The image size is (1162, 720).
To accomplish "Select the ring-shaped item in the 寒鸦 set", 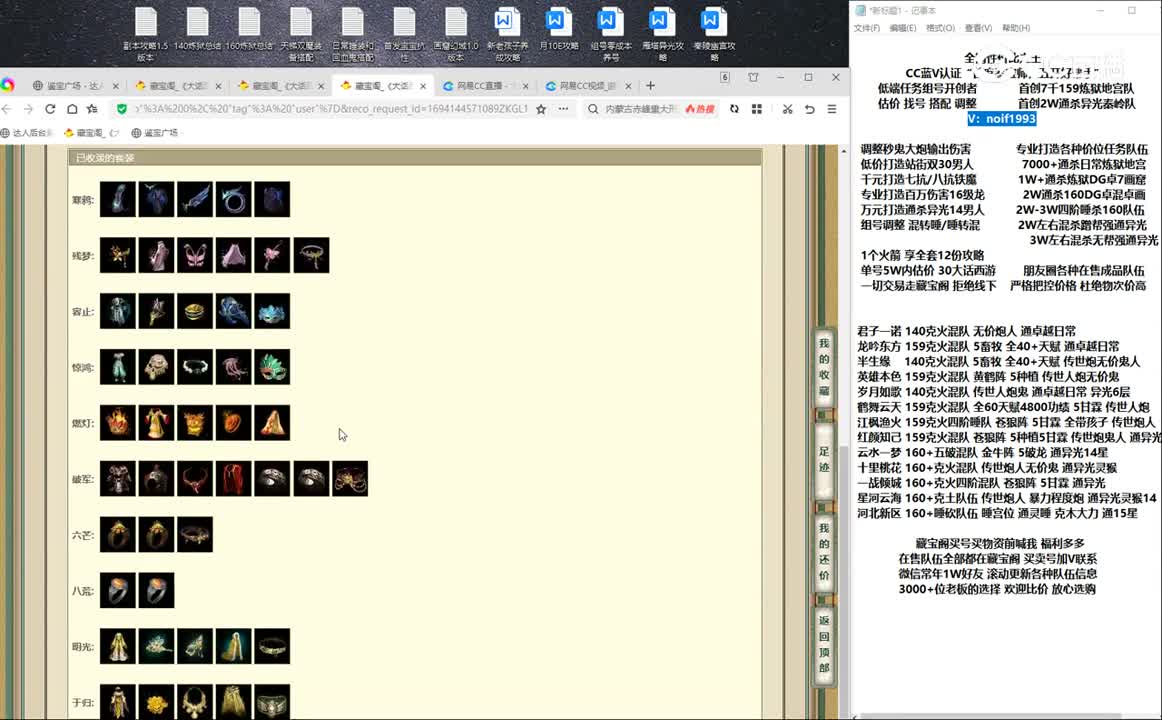I will pos(233,199).
